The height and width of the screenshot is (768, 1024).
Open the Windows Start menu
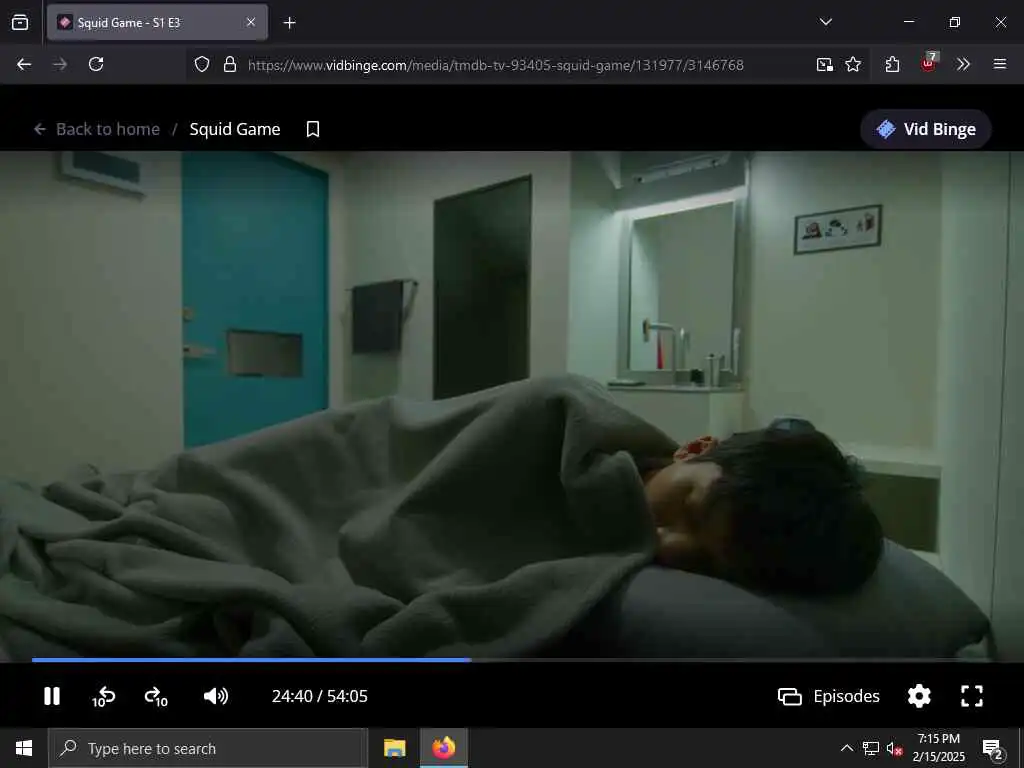tap(24, 748)
